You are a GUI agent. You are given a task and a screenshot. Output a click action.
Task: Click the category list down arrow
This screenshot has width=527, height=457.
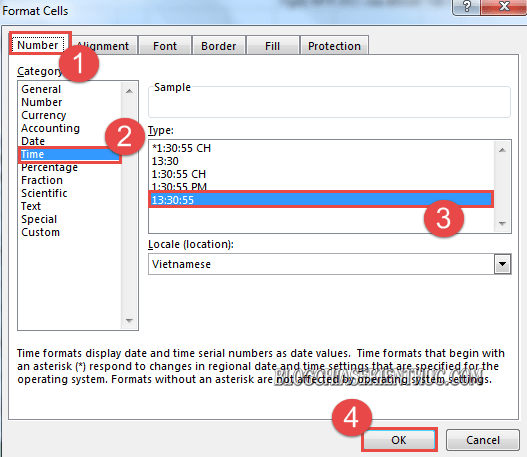pyautogui.click(x=129, y=321)
